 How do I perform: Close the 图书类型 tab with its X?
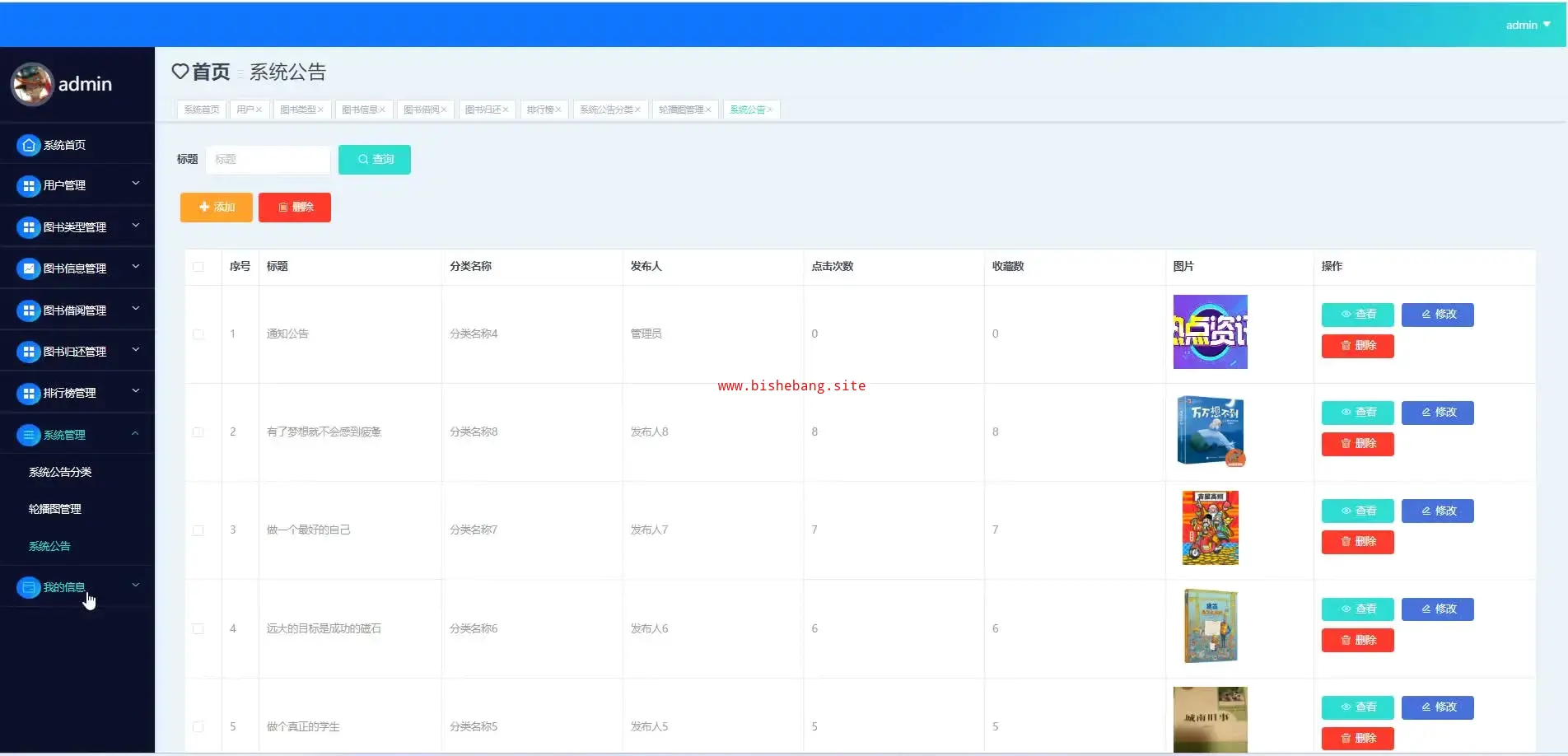[x=320, y=110]
